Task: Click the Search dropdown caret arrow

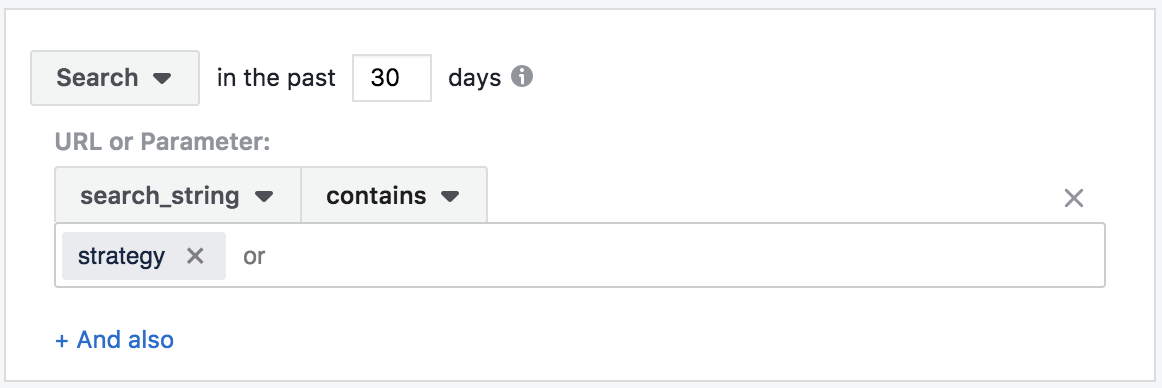Action: tap(162, 78)
